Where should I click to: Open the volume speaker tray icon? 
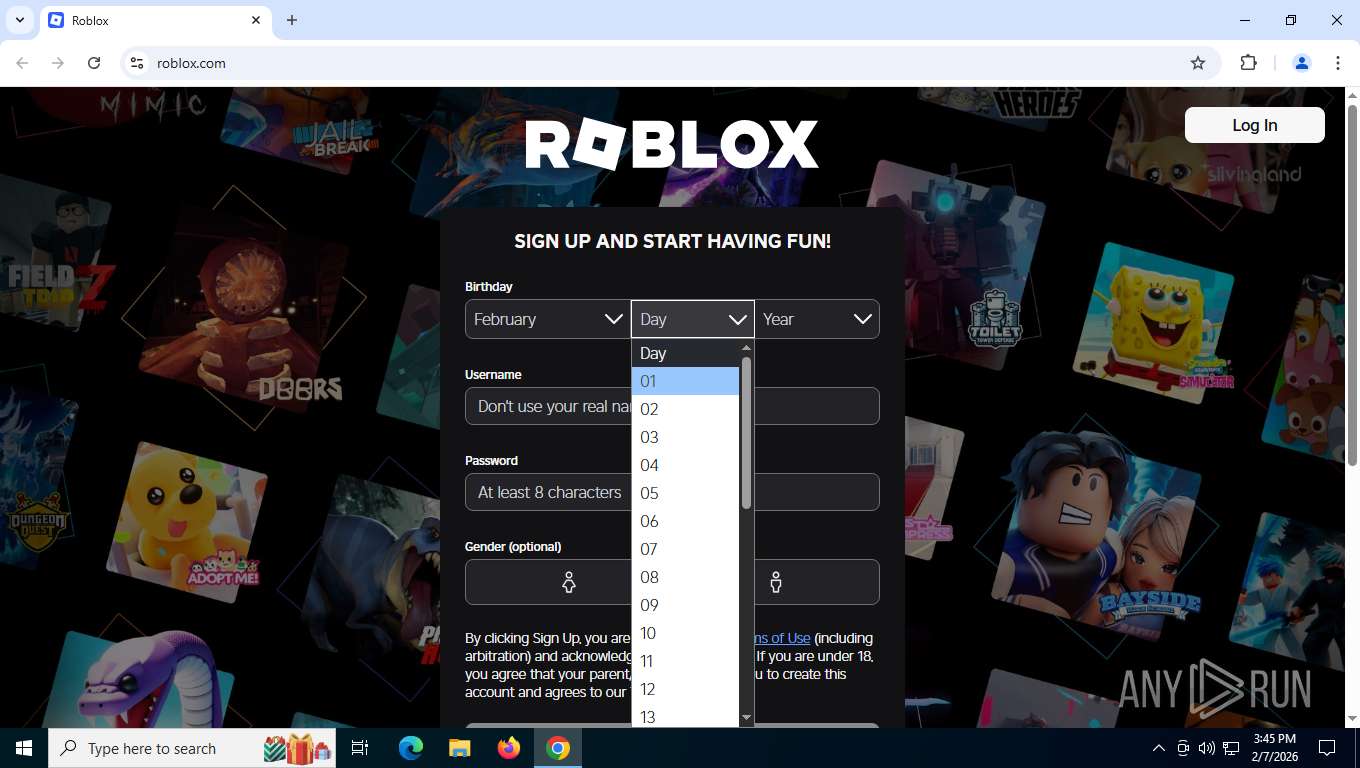[1207, 748]
